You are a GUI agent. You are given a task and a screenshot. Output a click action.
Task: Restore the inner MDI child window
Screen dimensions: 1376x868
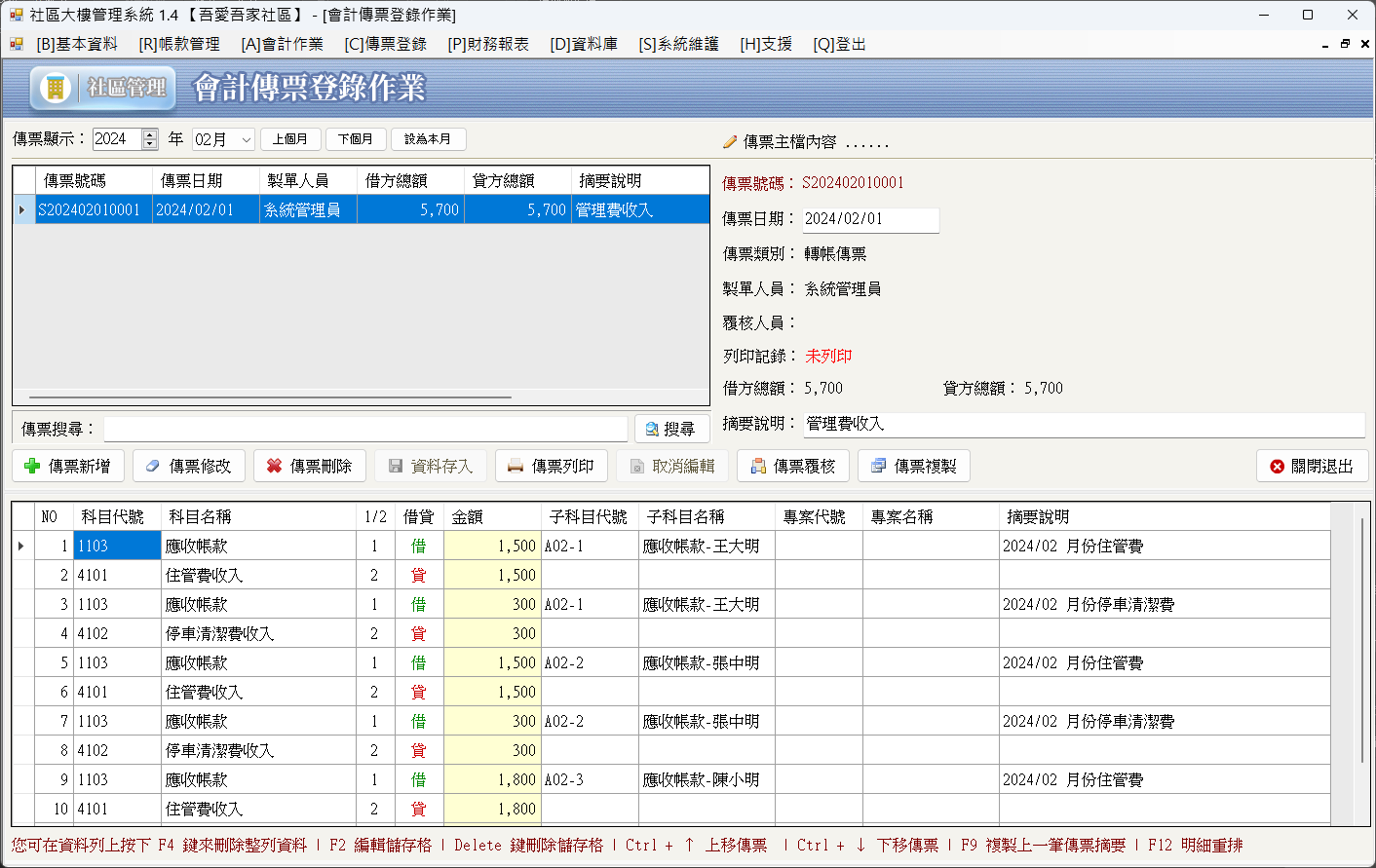(1345, 44)
